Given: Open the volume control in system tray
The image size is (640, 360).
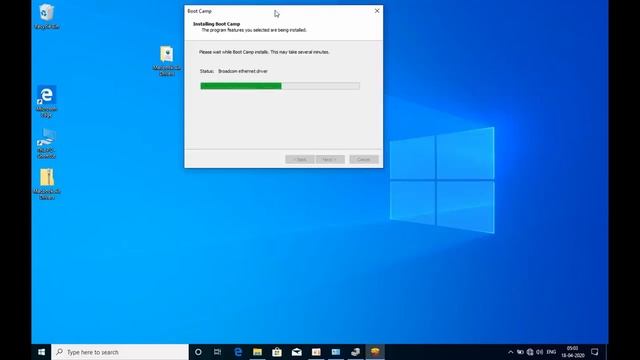Looking at the screenshot, I should pos(540,352).
